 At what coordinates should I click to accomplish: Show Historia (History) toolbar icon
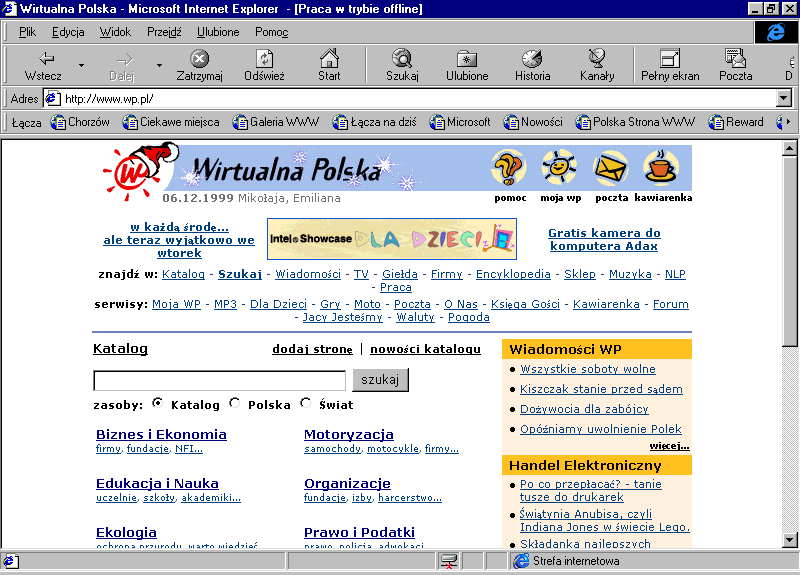tap(532, 60)
